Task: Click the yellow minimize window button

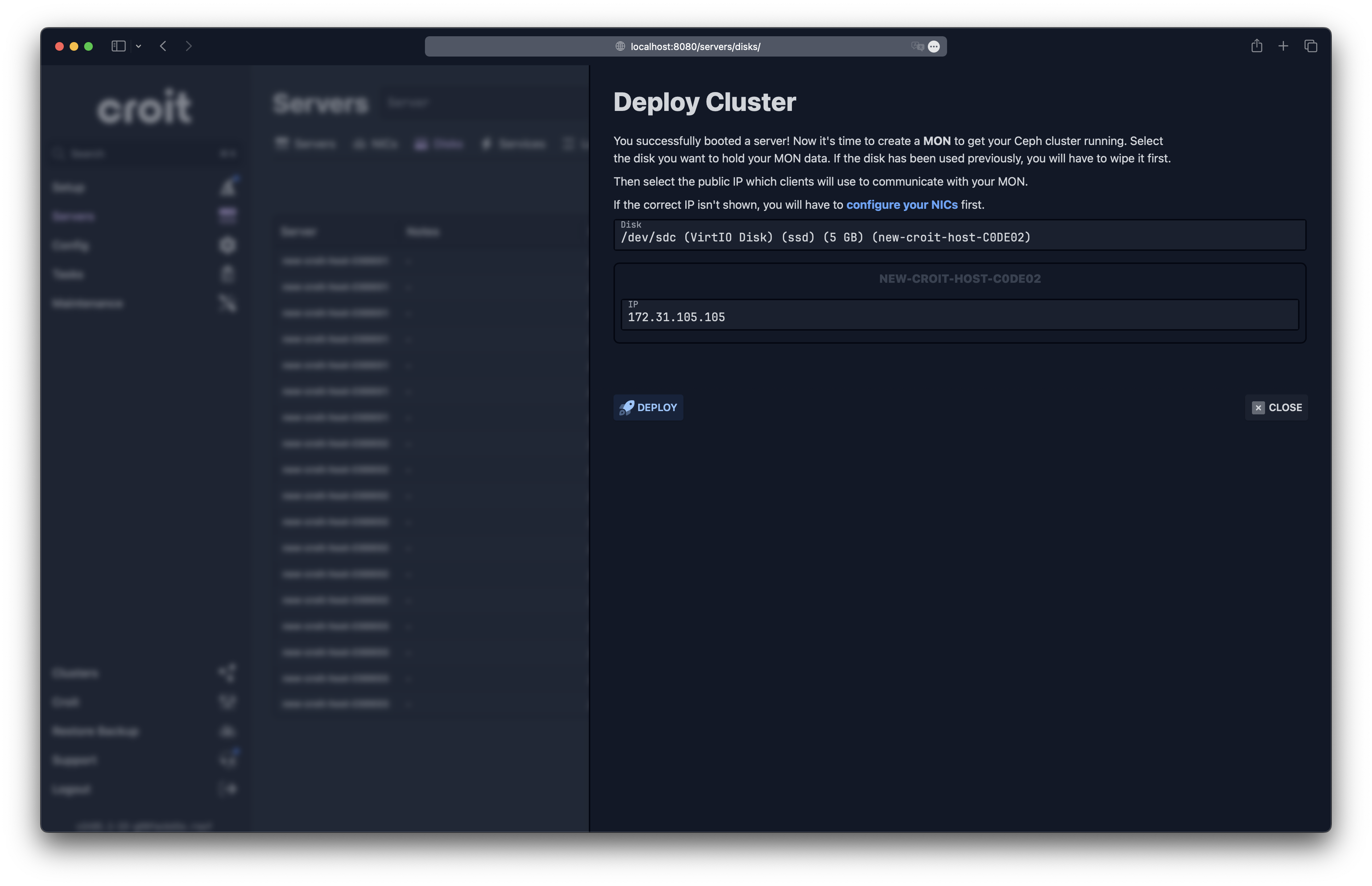Action: point(74,46)
